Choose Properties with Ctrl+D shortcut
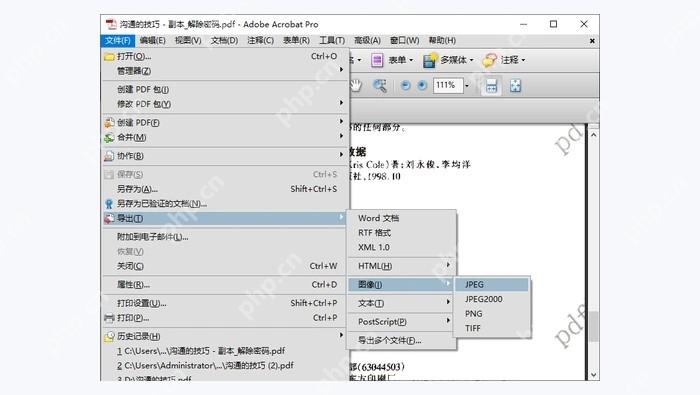The height and width of the screenshot is (395, 700). tap(225, 285)
